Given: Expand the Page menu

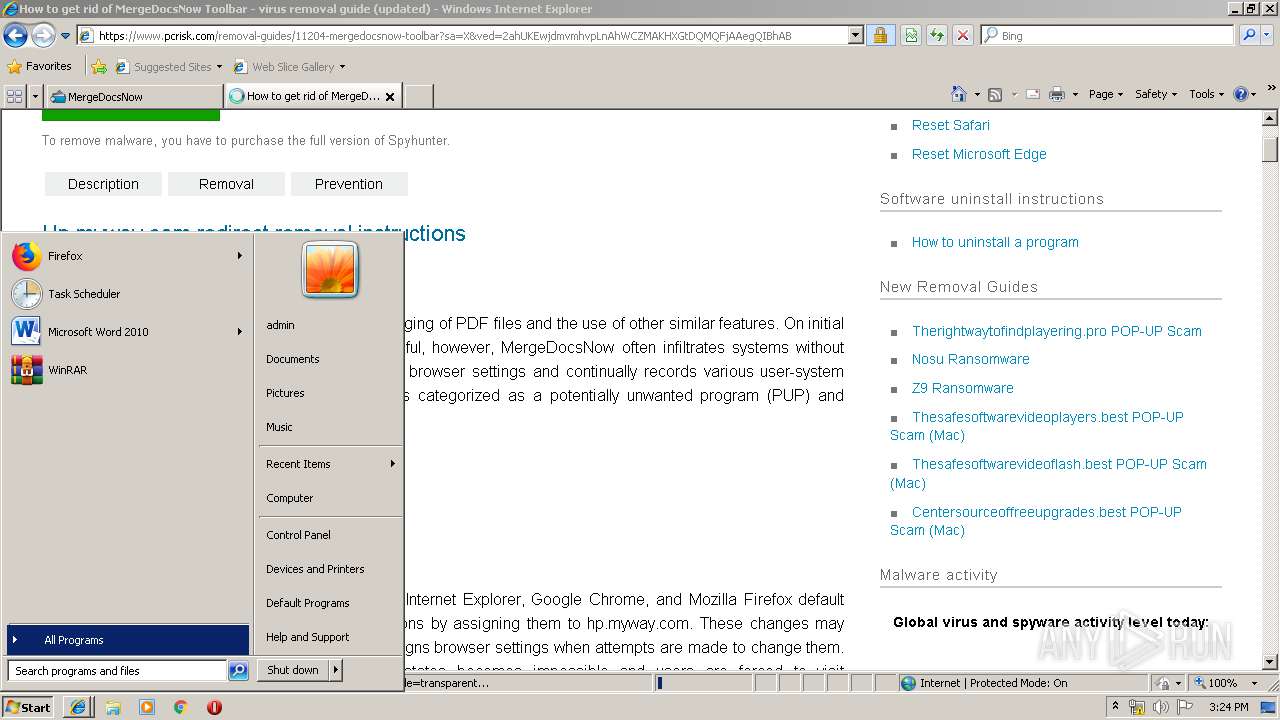Looking at the screenshot, I should 1105,94.
